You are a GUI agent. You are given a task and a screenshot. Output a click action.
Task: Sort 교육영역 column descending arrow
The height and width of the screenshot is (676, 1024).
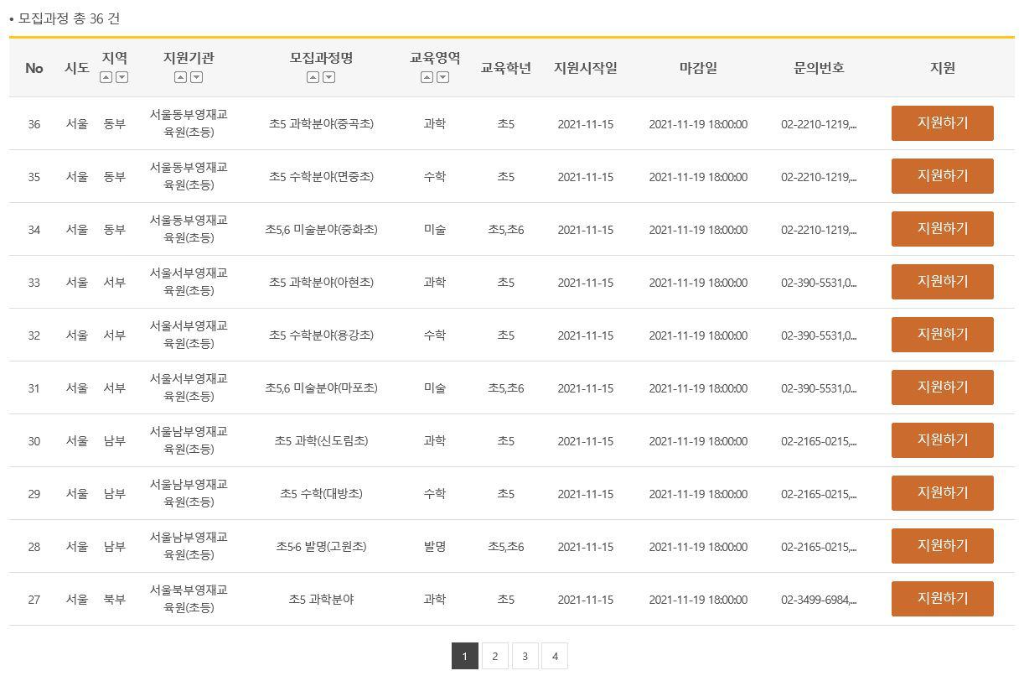coord(443,77)
